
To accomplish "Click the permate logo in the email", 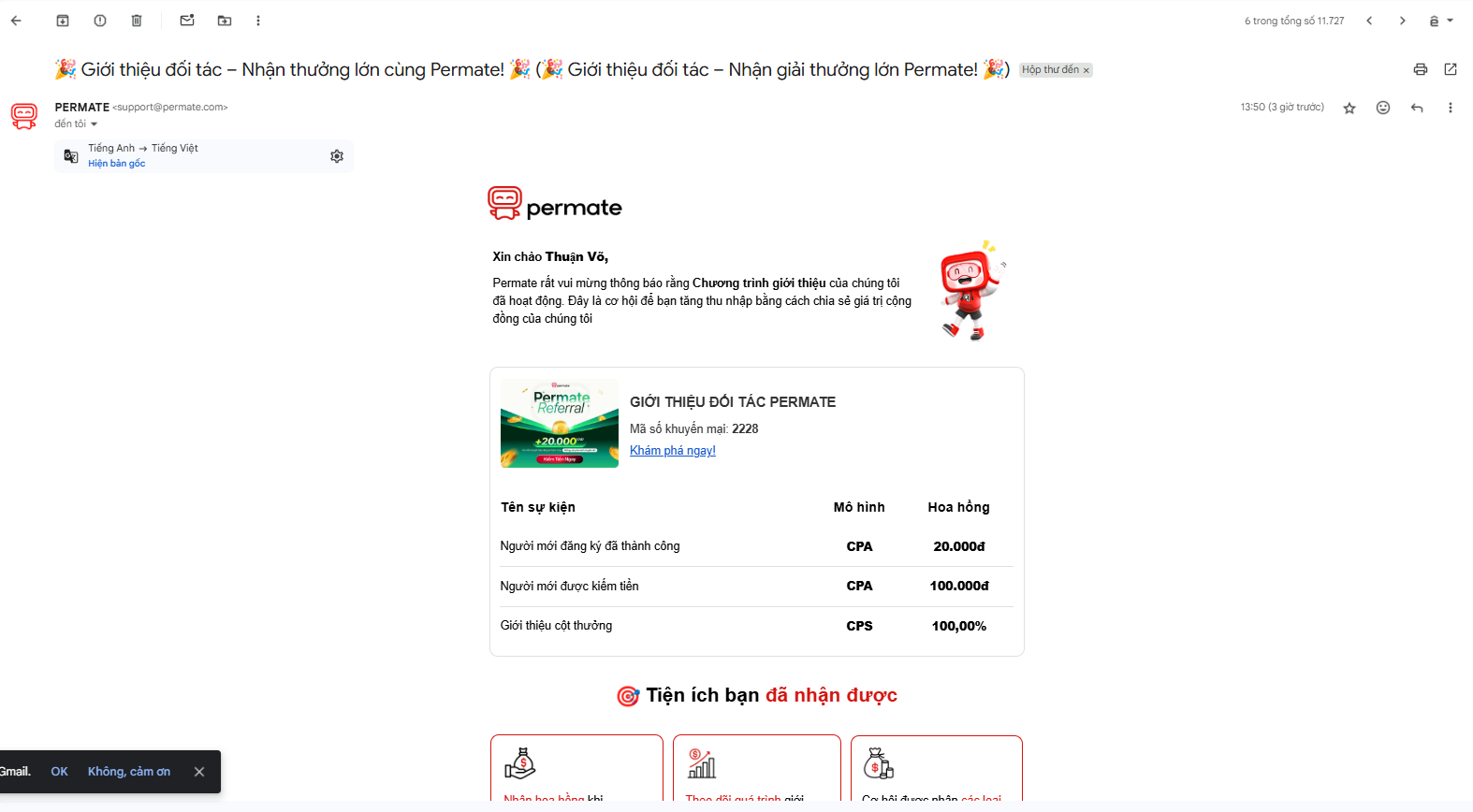I will (x=555, y=204).
